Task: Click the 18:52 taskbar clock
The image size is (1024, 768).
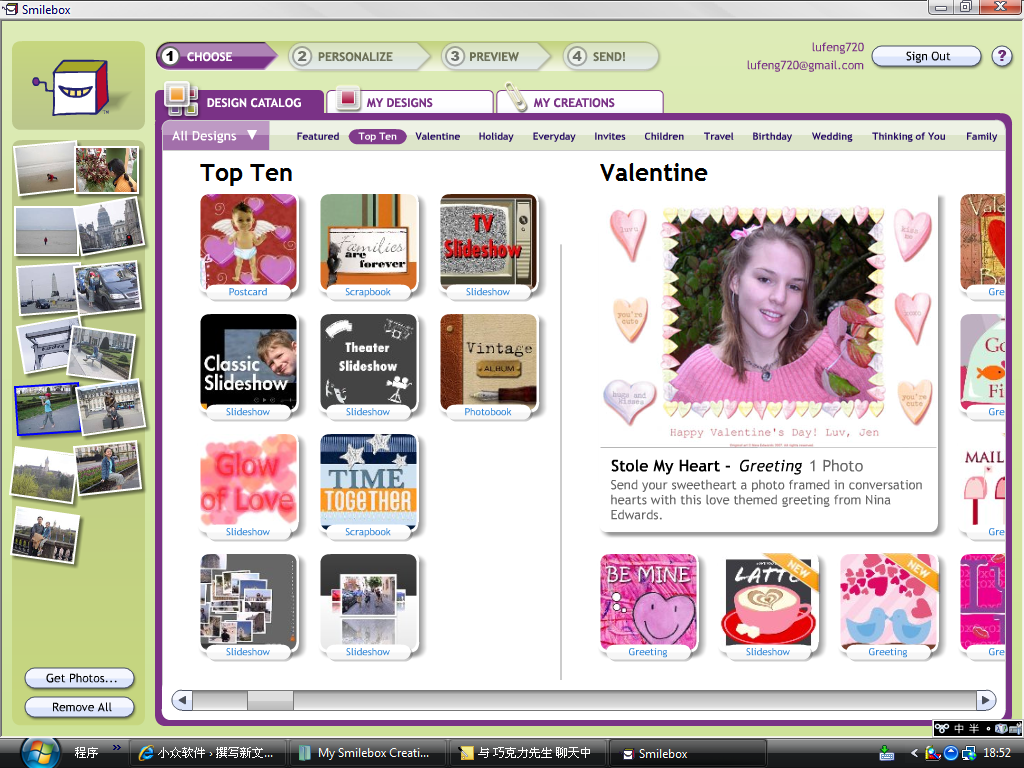Action: click(x=997, y=753)
